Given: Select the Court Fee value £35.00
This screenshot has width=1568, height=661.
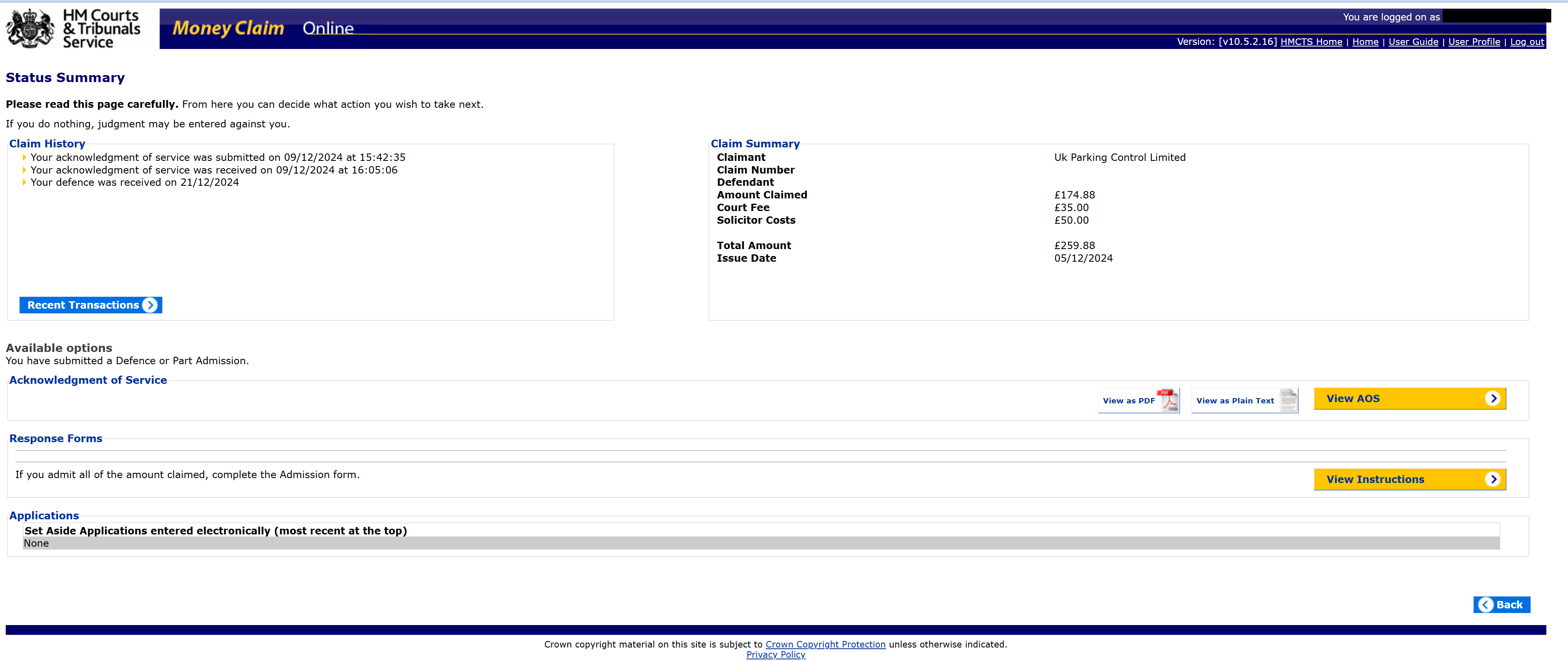Looking at the screenshot, I should tap(1071, 207).
